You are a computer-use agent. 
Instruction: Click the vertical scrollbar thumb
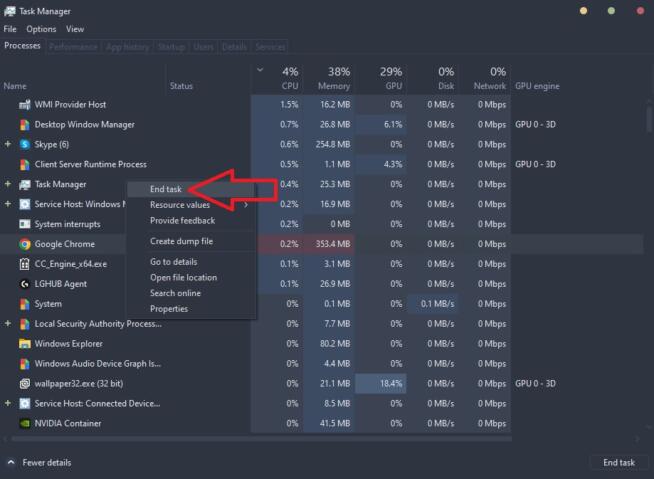(649, 120)
